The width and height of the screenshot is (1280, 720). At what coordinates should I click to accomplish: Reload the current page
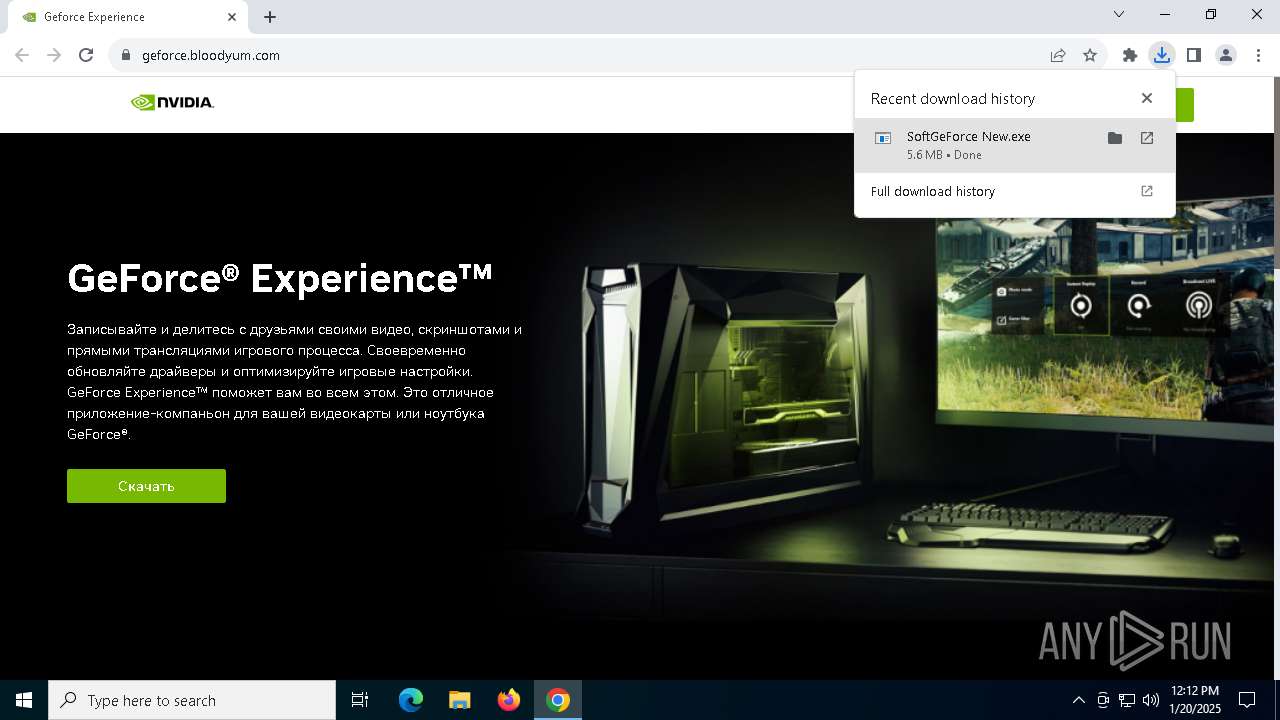(86, 55)
